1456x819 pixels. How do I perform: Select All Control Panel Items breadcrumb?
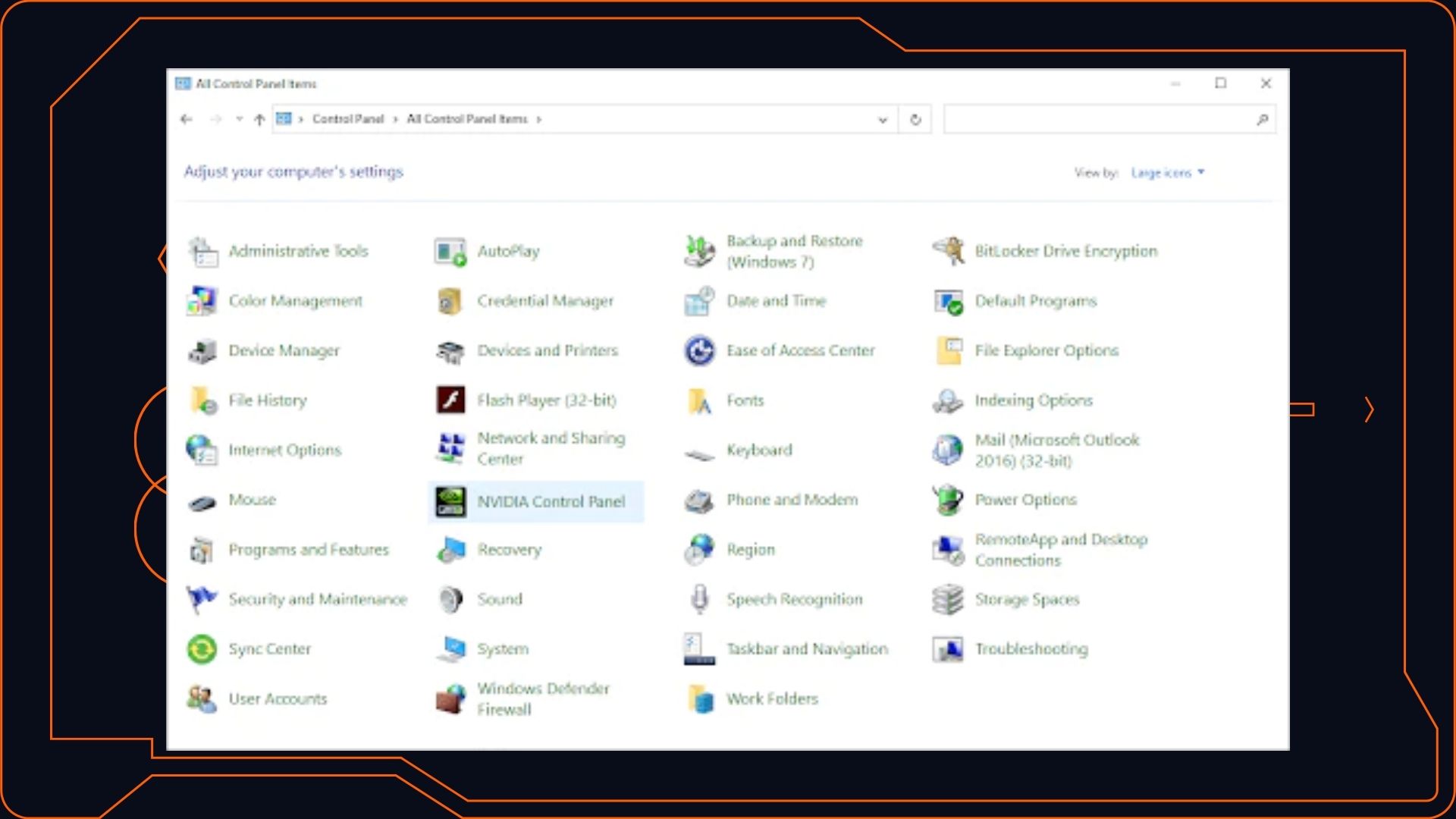click(467, 119)
